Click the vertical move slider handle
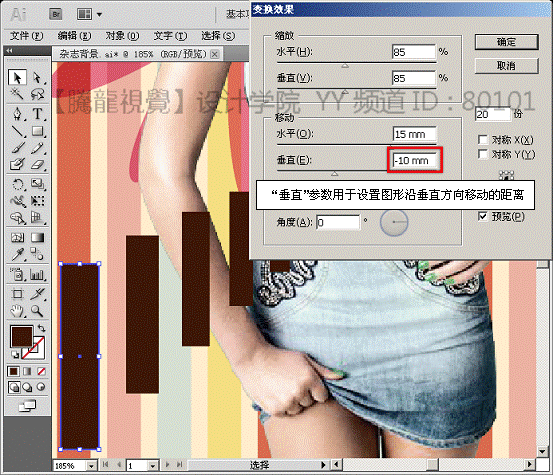Image resolution: width=553 pixels, height=475 pixels. (335, 173)
